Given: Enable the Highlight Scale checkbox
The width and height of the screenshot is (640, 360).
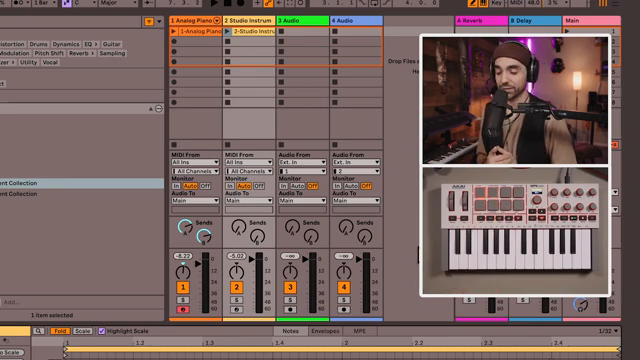Looking at the screenshot, I should tap(102, 331).
